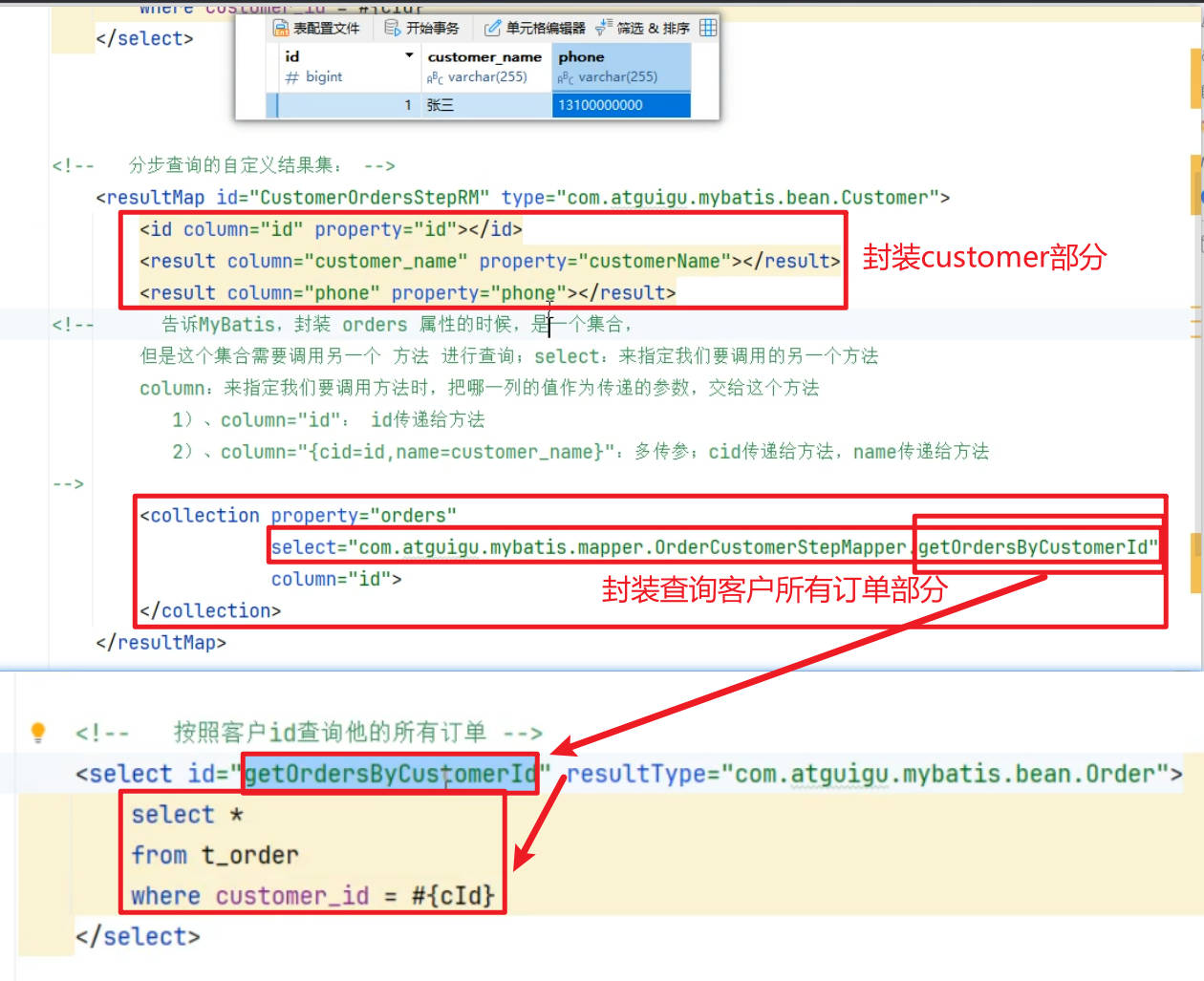Screen dimensions: 1204x981
Task: Click the highlighted getOrdersByCustomerId select id
Action: pos(390,774)
